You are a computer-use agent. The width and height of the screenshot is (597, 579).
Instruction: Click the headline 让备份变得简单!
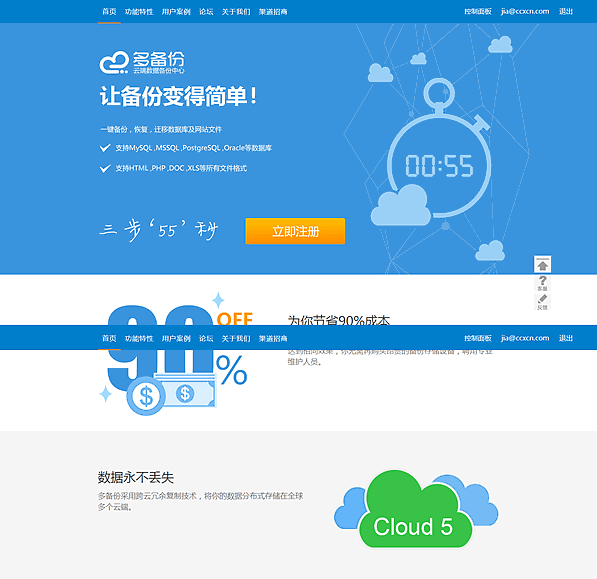pyautogui.click(x=178, y=96)
